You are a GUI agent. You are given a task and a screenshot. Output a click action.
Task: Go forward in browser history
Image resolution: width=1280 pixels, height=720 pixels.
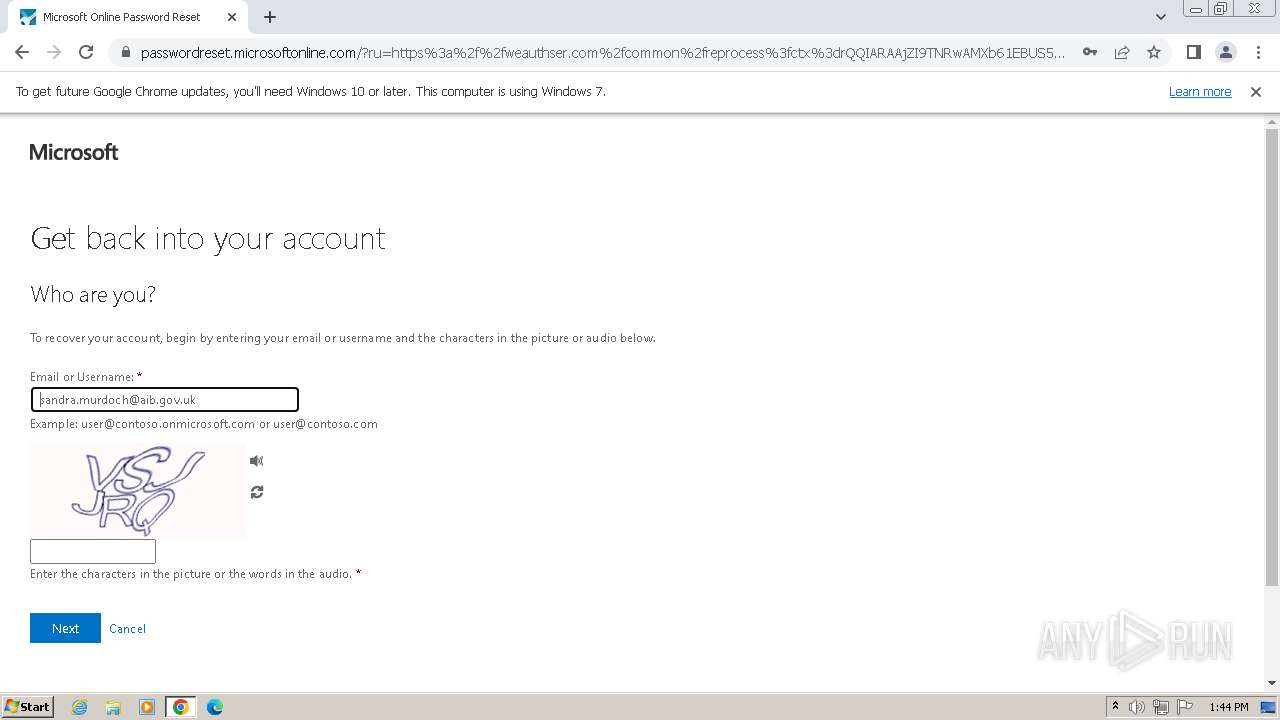click(54, 52)
